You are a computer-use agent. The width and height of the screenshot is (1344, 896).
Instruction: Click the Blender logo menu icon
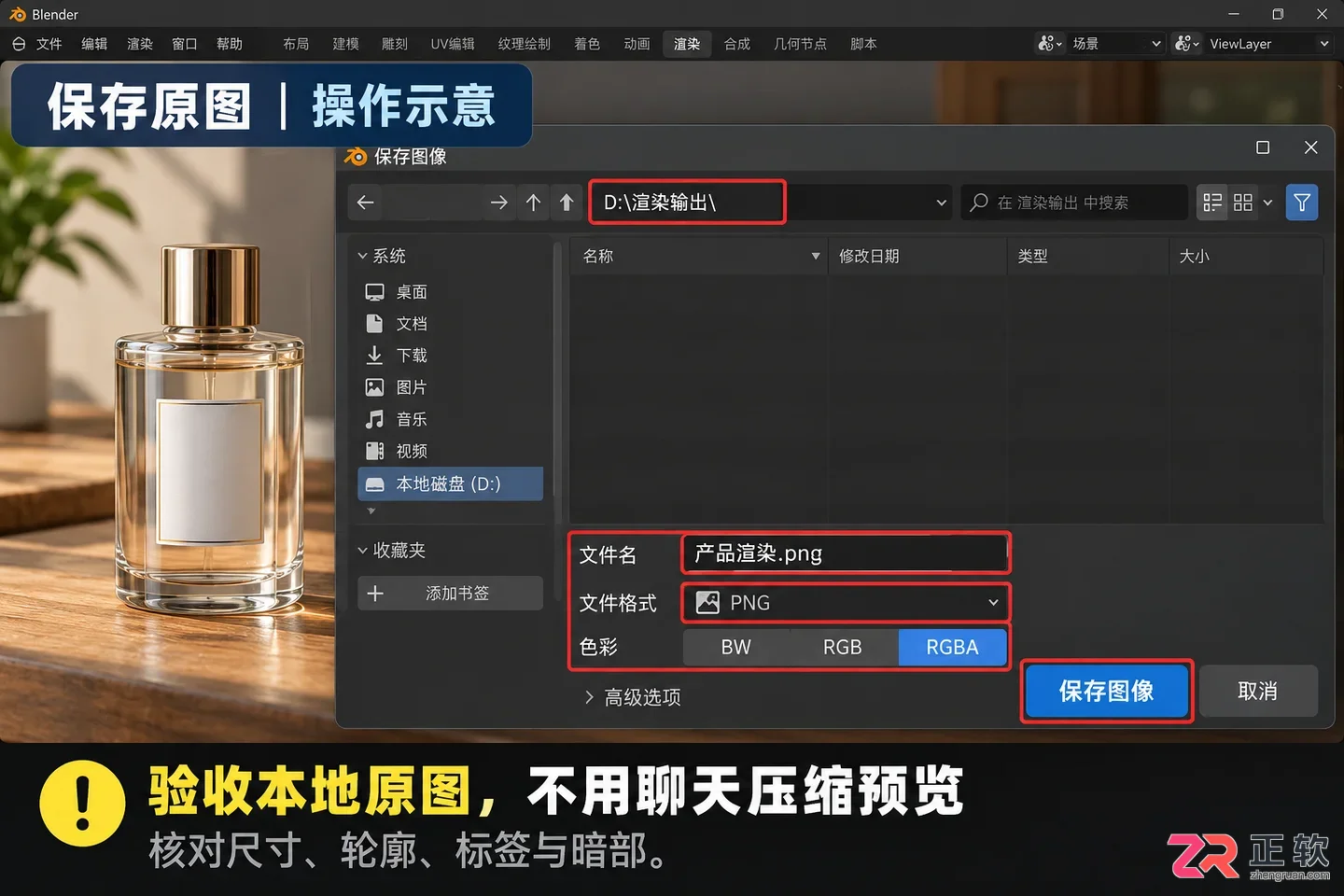19,44
